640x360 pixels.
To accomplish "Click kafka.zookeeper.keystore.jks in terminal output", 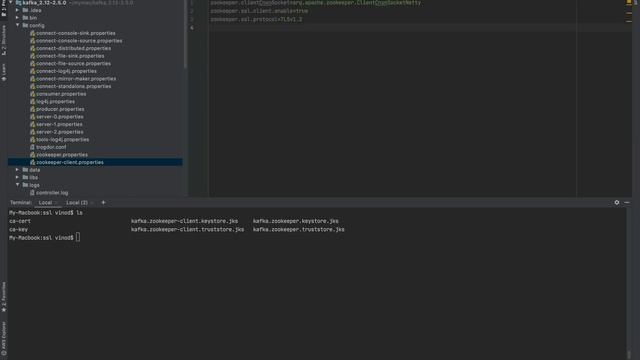I will [x=296, y=221].
